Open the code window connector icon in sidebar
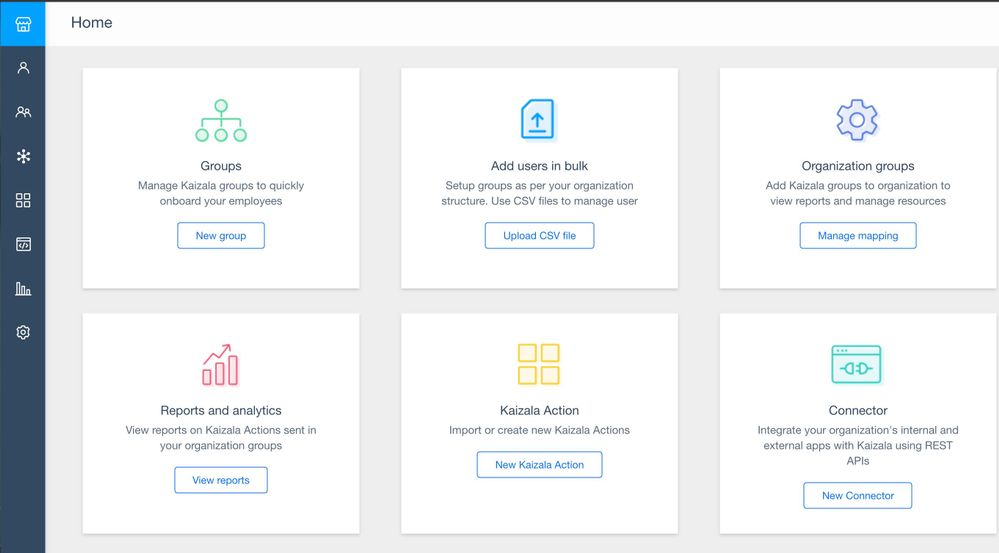Screen dimensions: 999x553 23,245
